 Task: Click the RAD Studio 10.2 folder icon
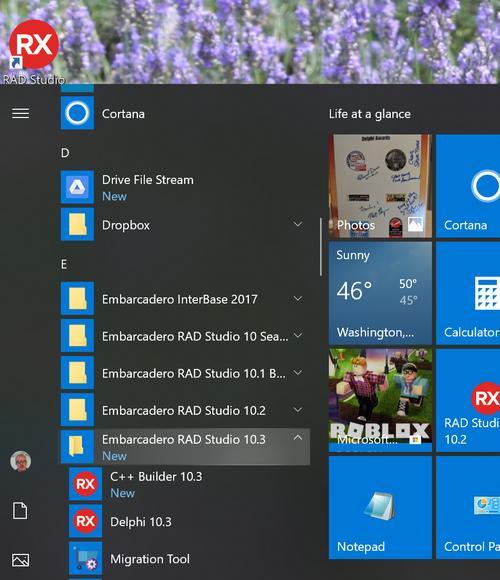(x=77, y=409)
